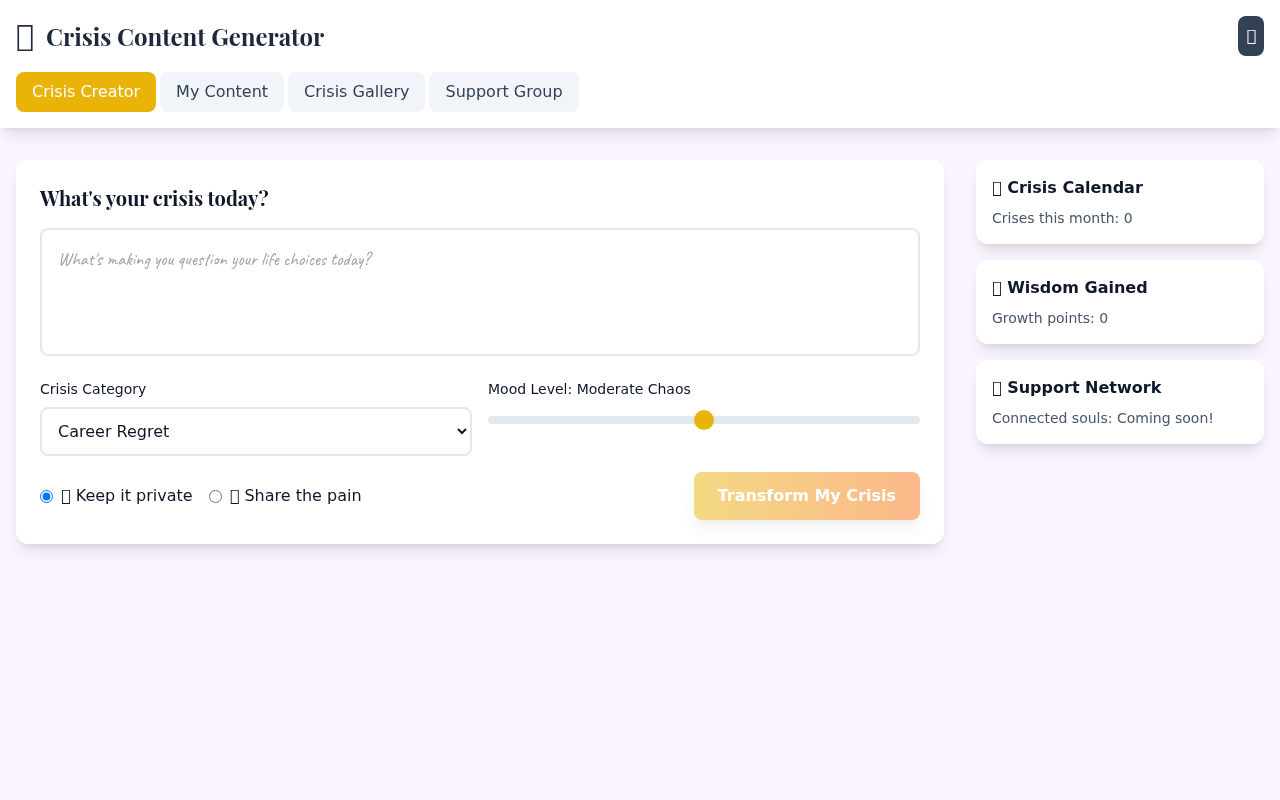Select the Share the pain radio
Viewport: 1280px width, 800px height.
[215, 496]
